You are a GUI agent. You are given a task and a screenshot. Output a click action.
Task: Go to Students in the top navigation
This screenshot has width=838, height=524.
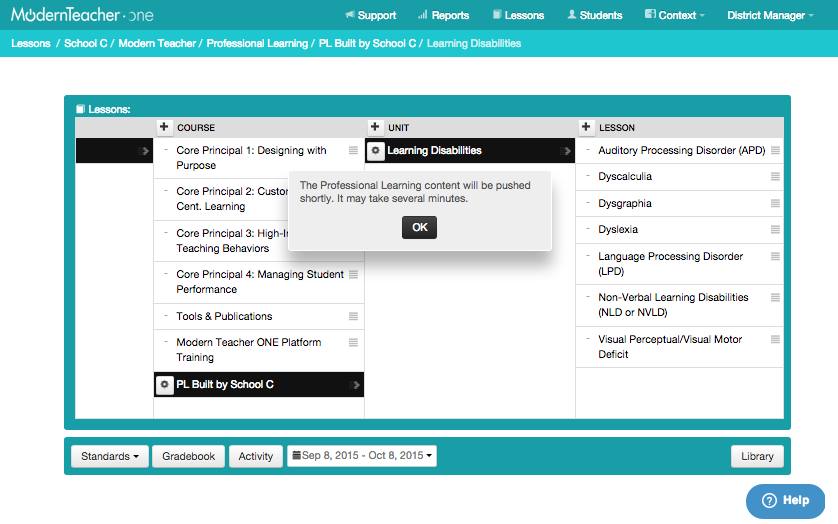click(594, 15)
